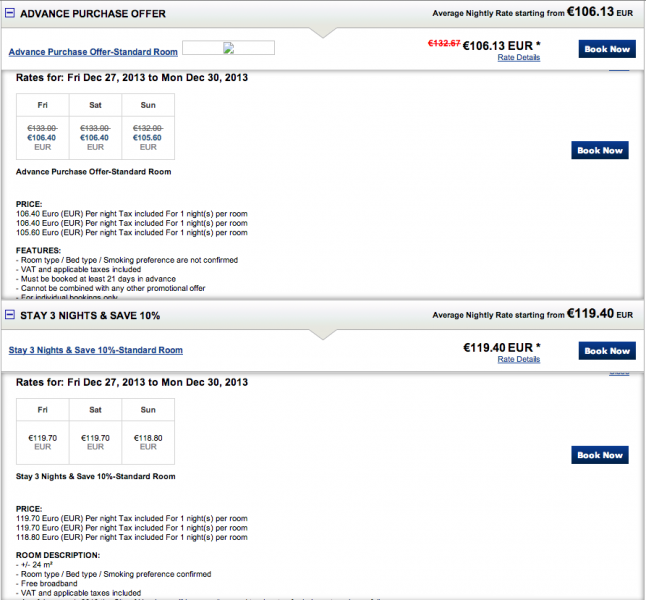
Task: Click the broken image placeholder near Advance Purchase link
Action: pos(228,48)
